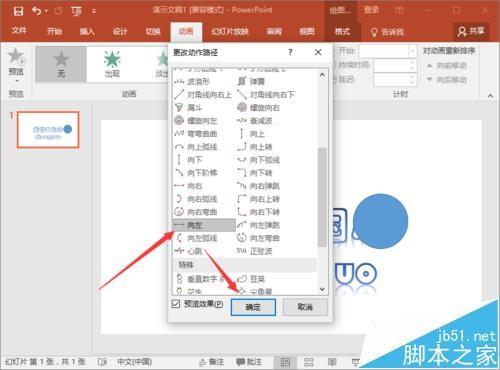The width and height of the screenshot is (500, 370).
Task: Confirm with the 确定 button
Action: click(x=253, y=307)
